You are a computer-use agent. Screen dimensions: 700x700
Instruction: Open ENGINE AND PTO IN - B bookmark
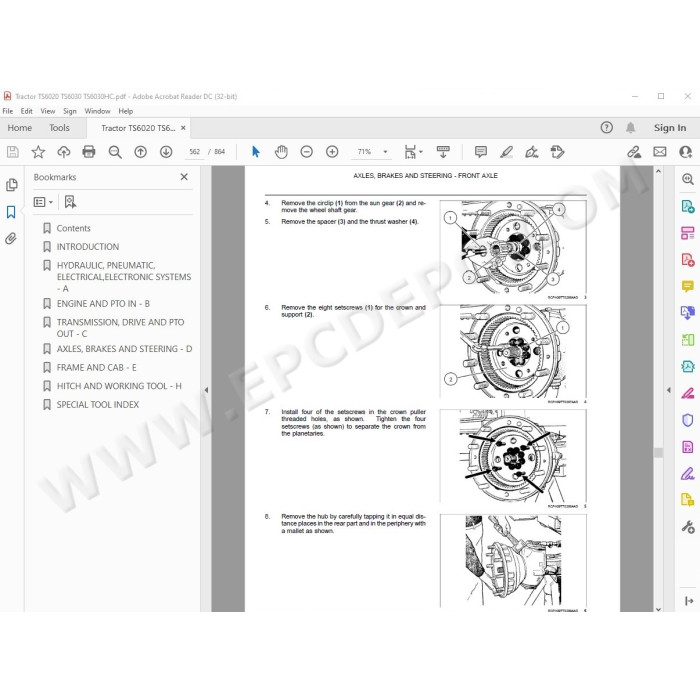pyautogui.click(x=103, y=304)
